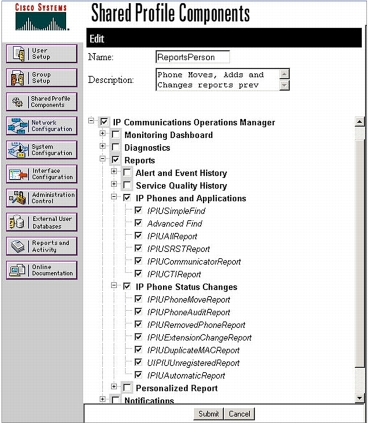Click the Name input field

(x=193, y=57)
